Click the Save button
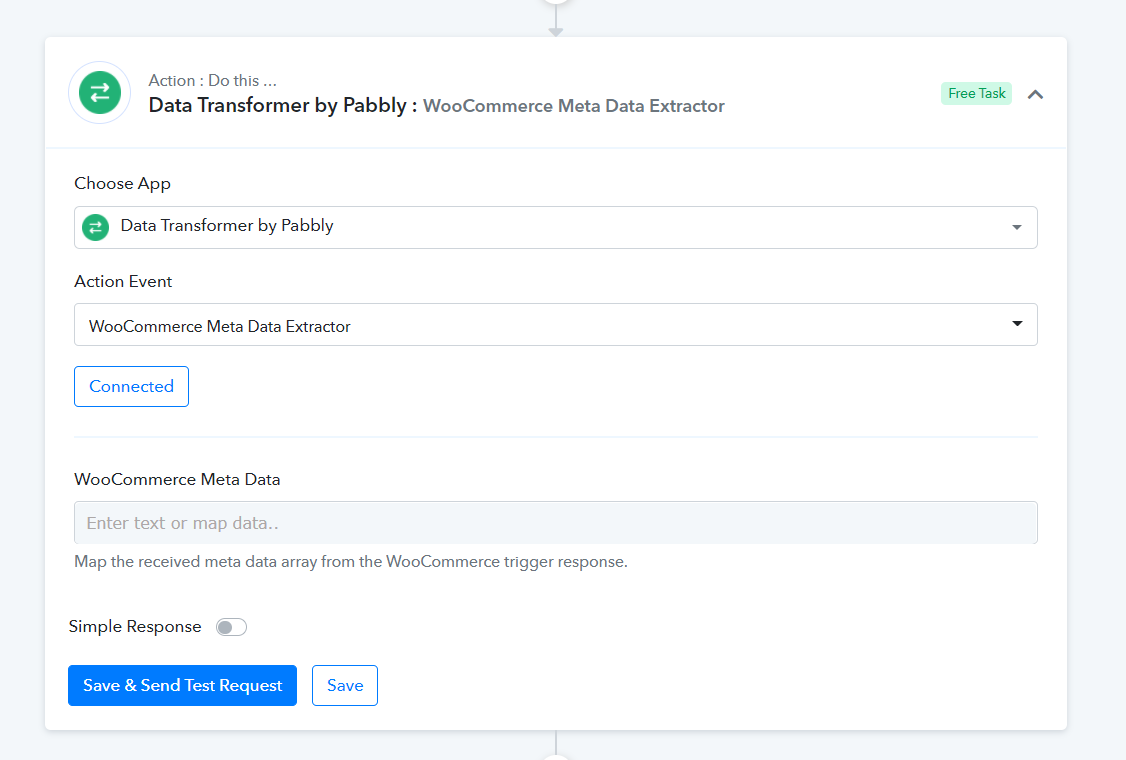Viewport: 1126px width, 760px height. point(345,685)
